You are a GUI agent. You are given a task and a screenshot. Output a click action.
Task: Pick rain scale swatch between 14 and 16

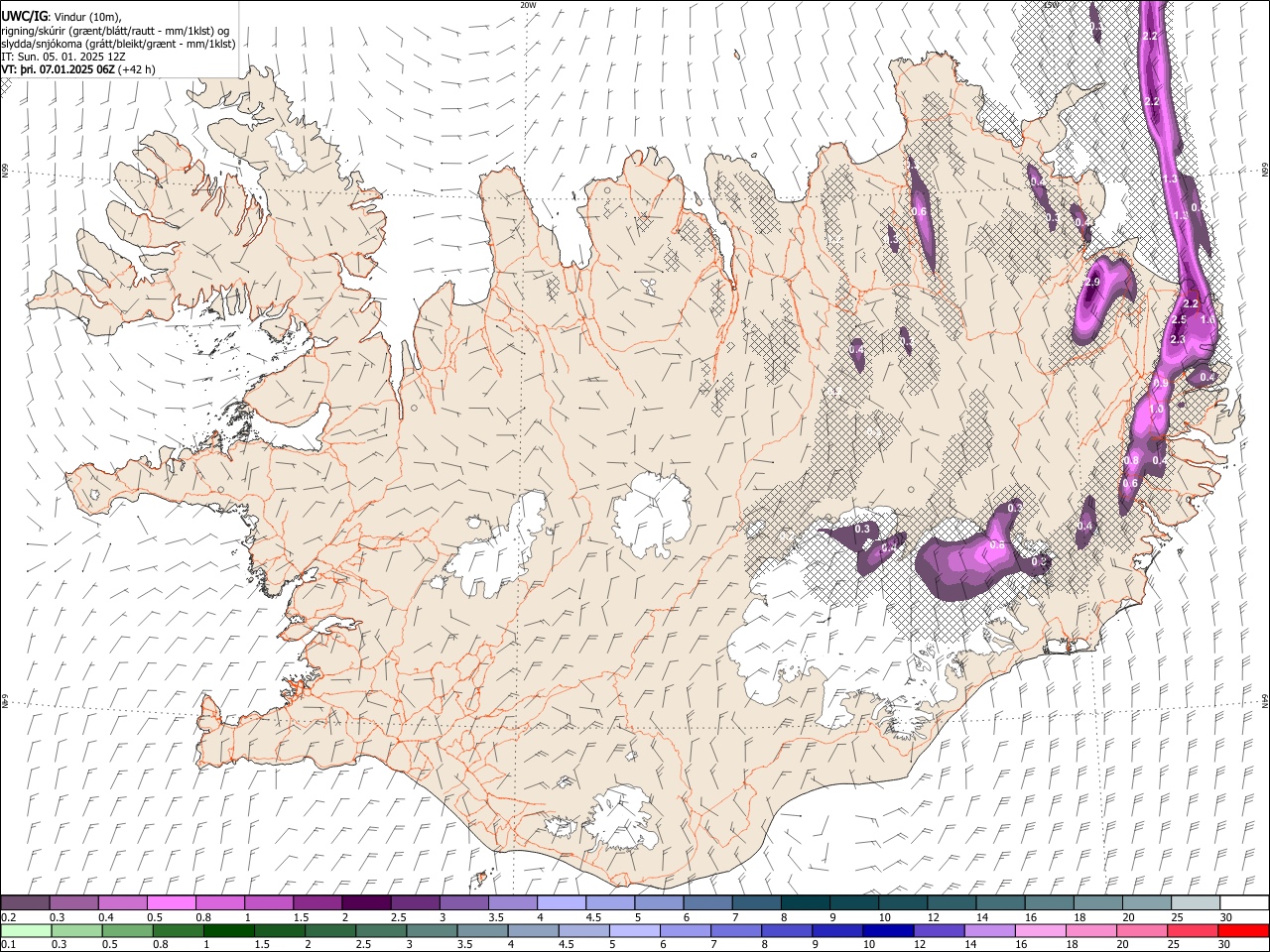coord(989,931)
